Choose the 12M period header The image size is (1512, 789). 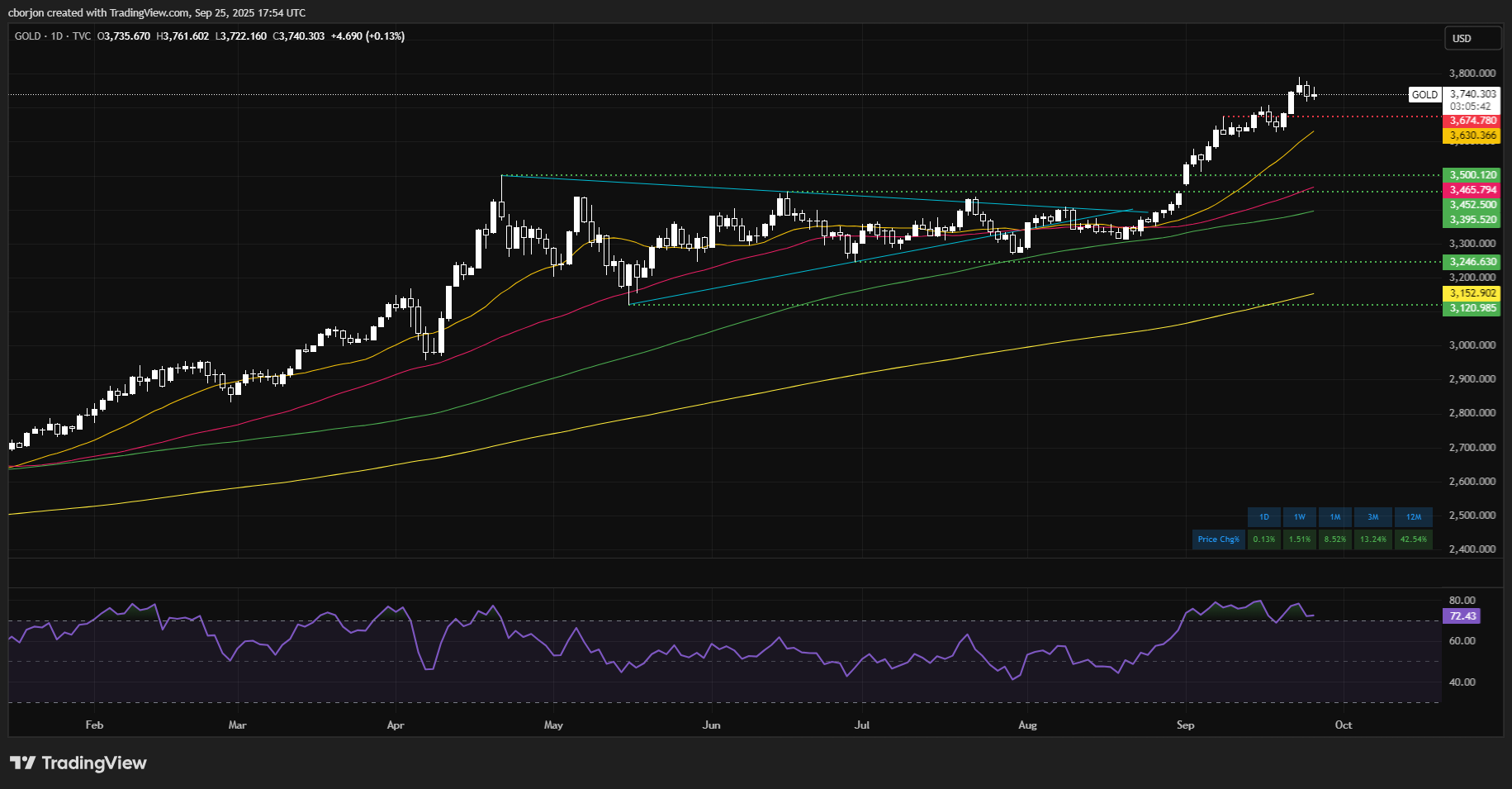[x=1414, y=517]
